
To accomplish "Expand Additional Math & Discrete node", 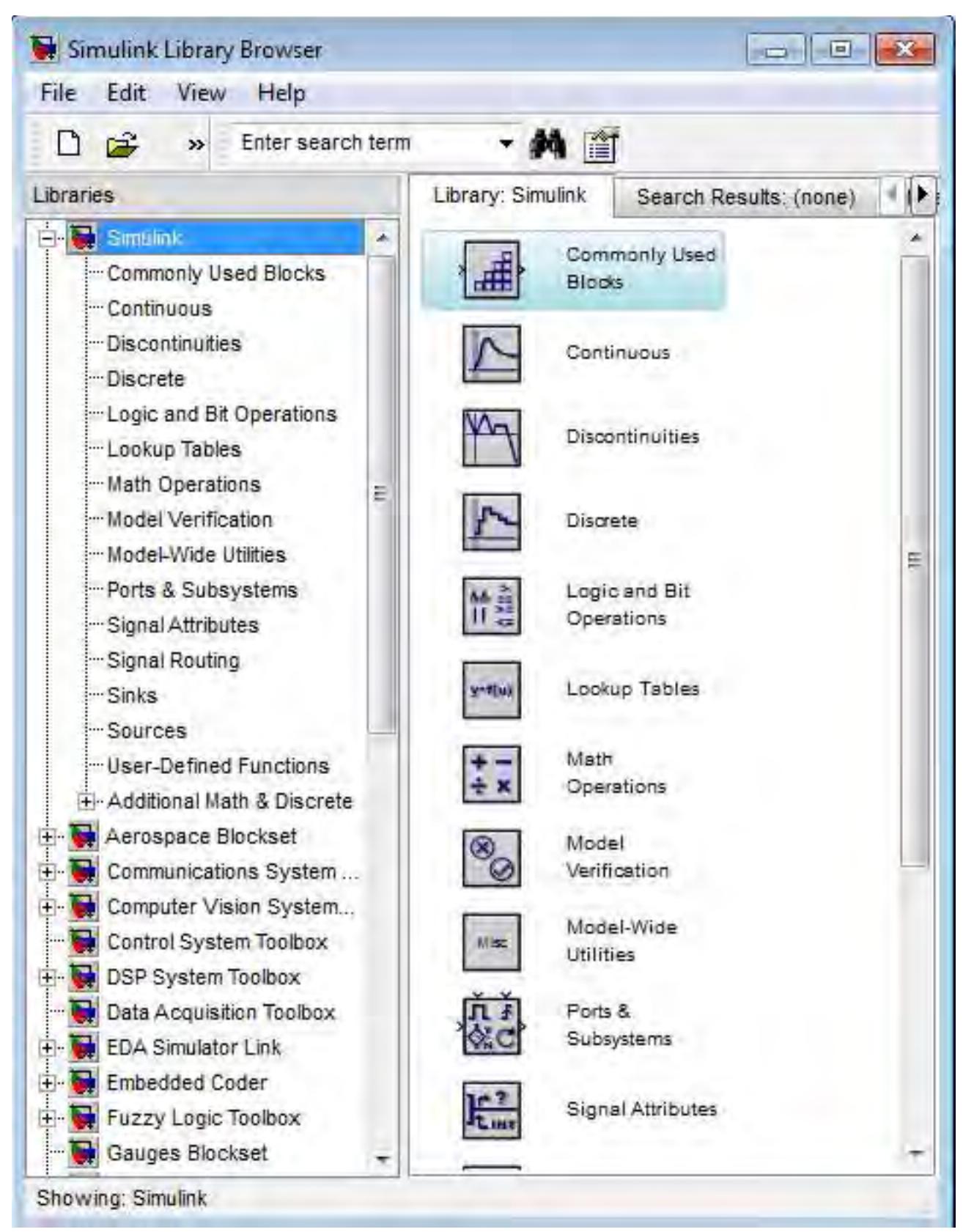I will [86, 801].
